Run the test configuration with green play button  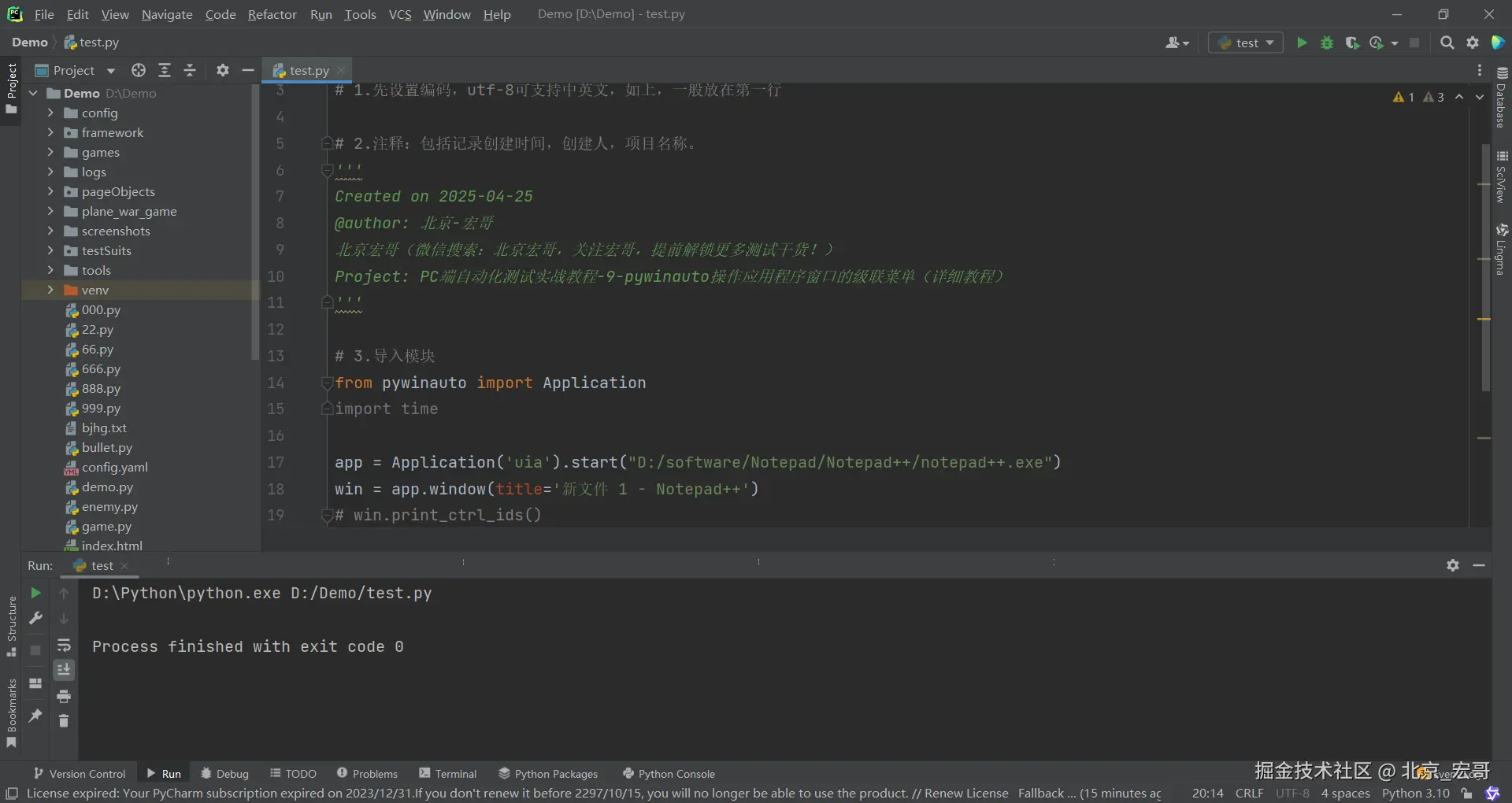[x=1302, y=43]
